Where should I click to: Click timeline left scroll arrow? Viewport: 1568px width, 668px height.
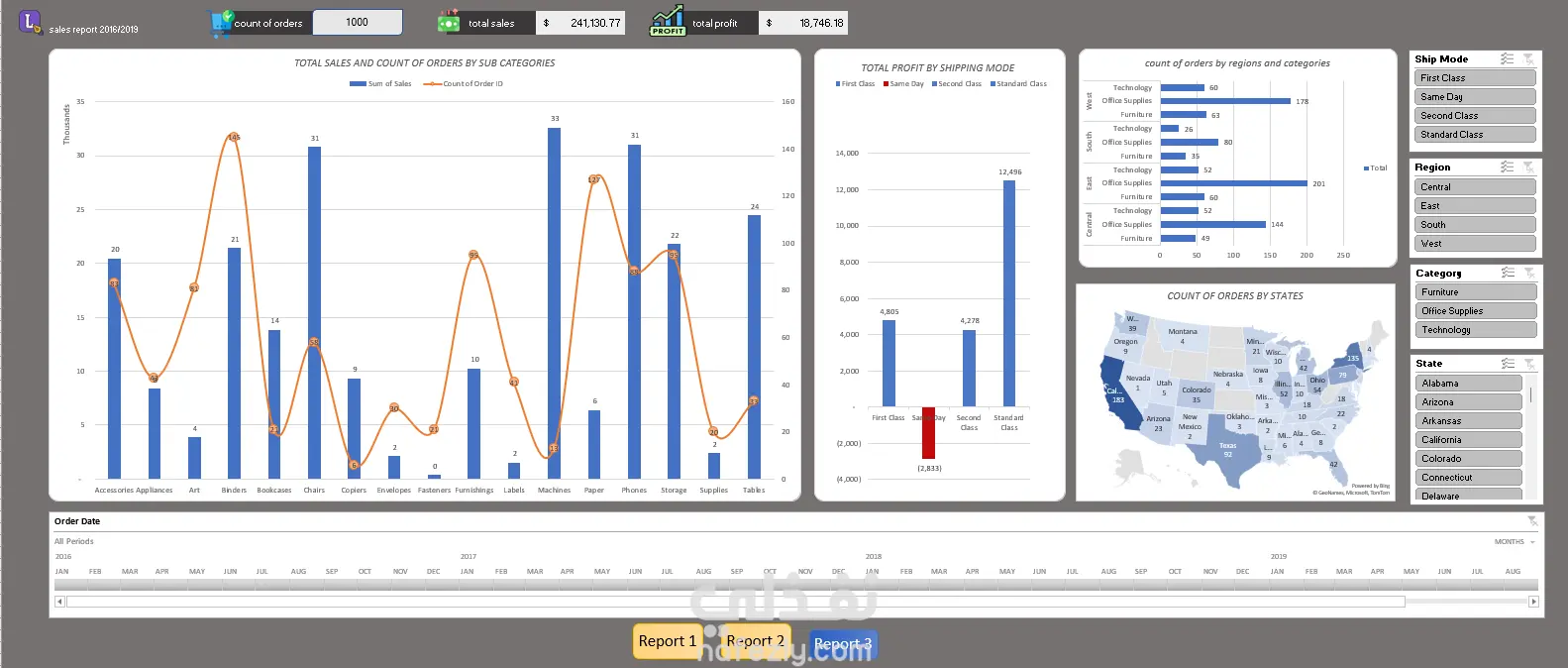click(x=59, y=602)
